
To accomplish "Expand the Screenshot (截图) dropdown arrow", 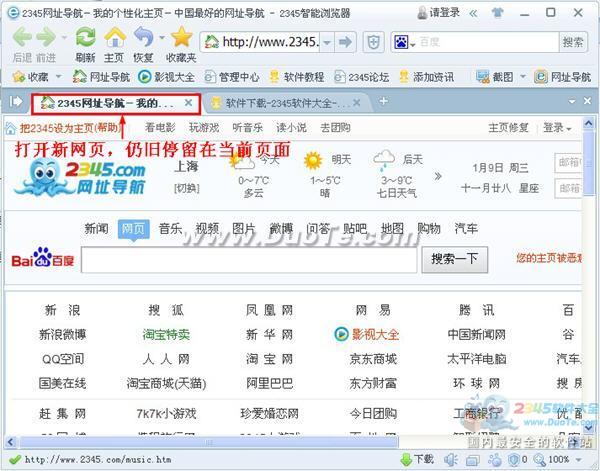I will click(522, 77).
